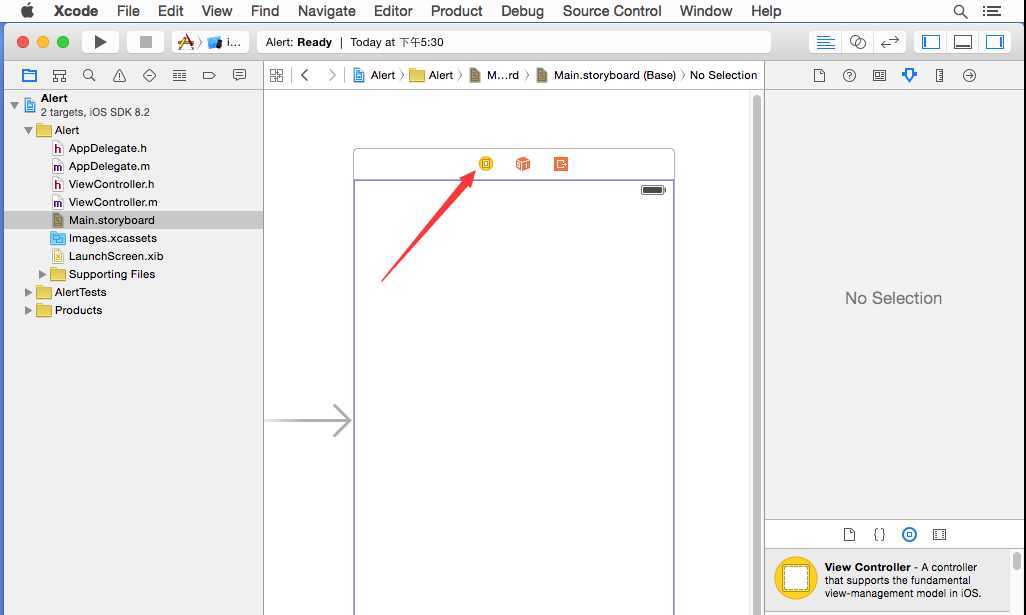Viewport: 1026px width, 615px height.
Task: Show the Size inspector ruler icon
Action: [x=940, y=75]
